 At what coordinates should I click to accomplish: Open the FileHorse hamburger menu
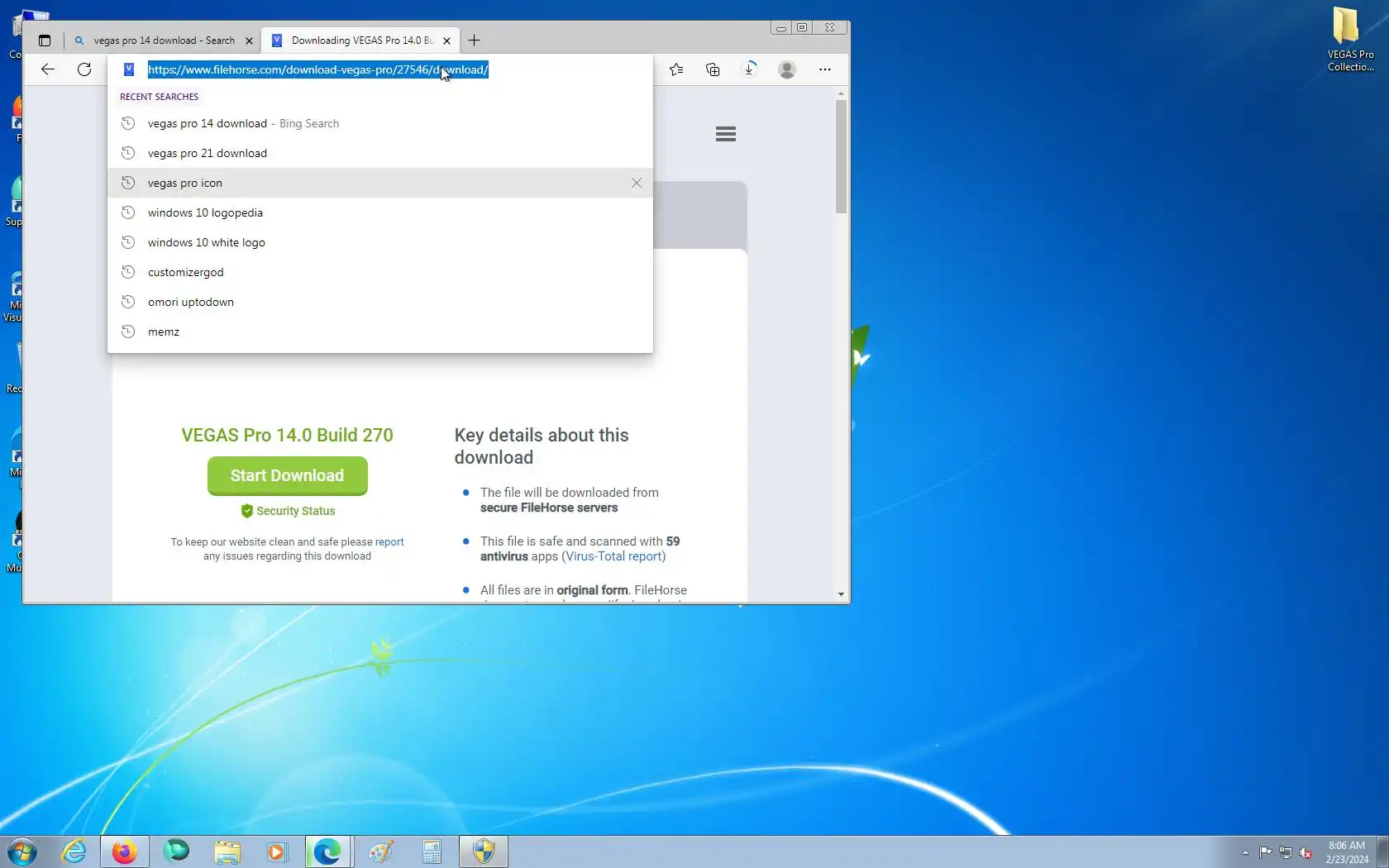coord(726,134)
